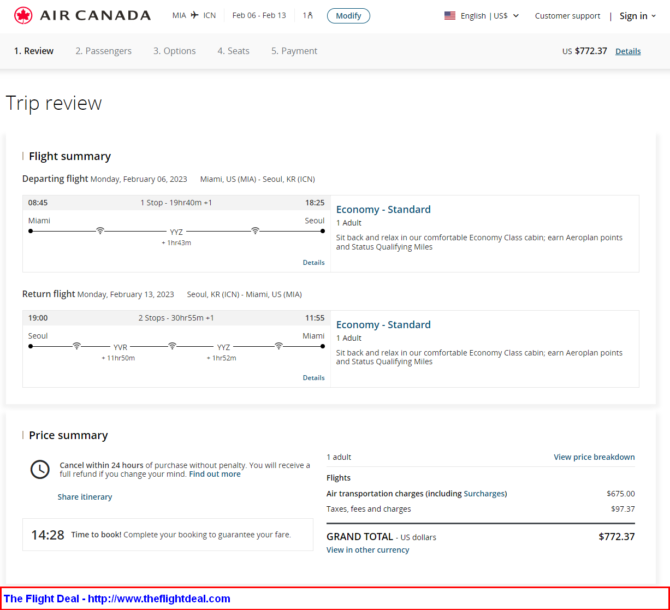Viewport: 670px width, 610px height.
Task: Click View price breakdown
Action: click(x=594, y=457)
